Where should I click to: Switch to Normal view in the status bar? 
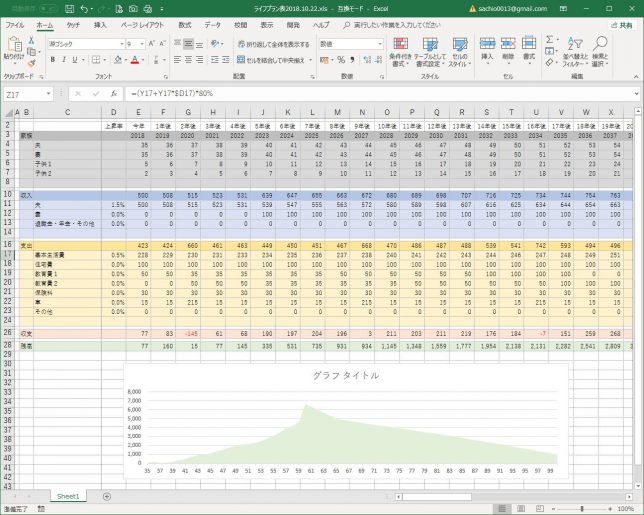tap(502, 509)
